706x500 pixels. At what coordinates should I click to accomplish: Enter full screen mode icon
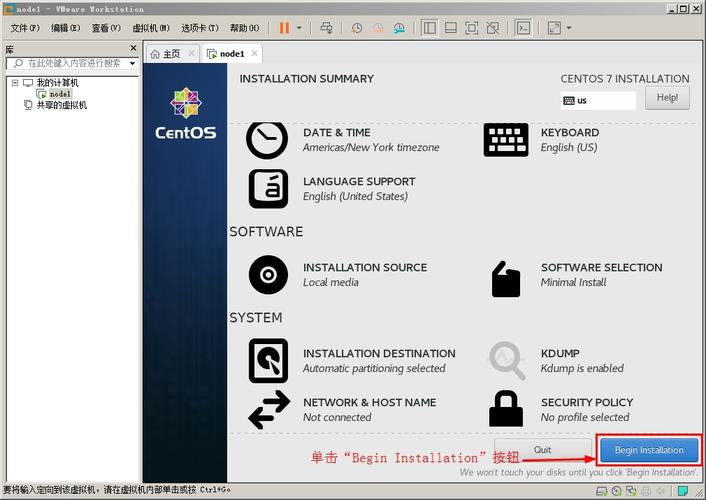coord(471,28)
